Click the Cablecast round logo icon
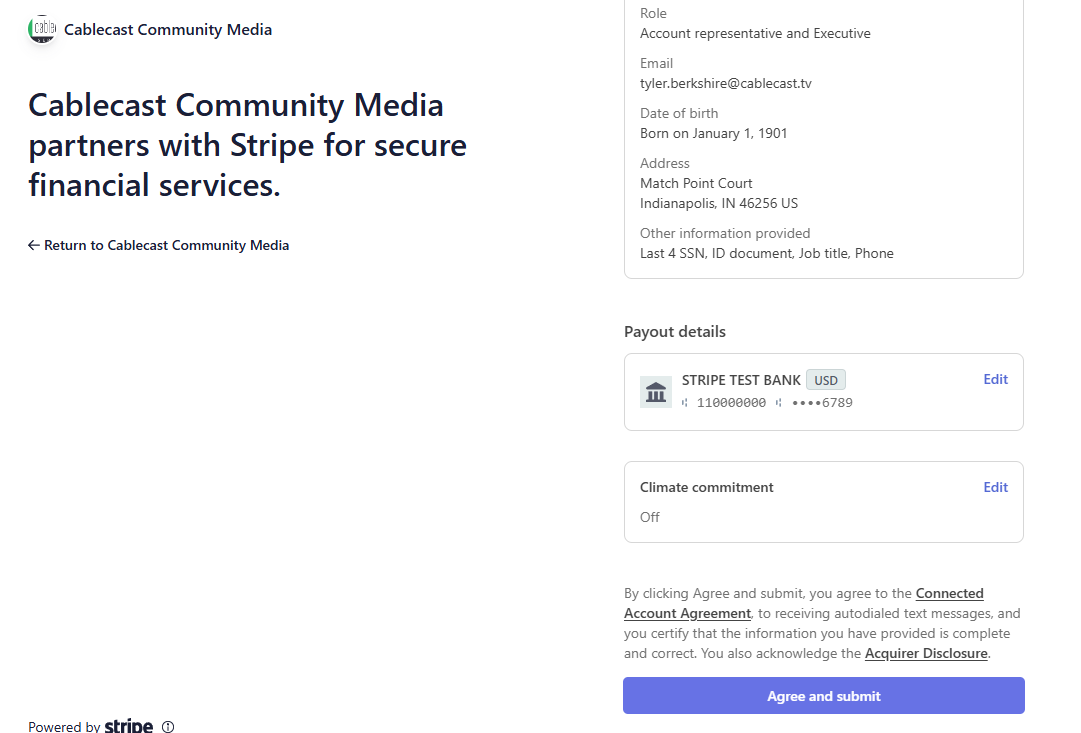This screenshot has height=733, width=1081. pos(42,29)
